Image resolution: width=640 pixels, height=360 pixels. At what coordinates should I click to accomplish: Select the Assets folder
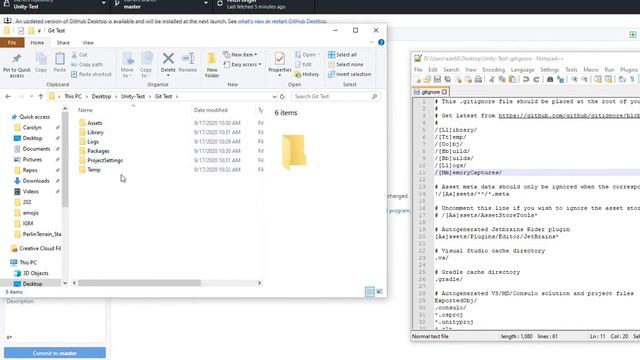(x=95, y=123)
